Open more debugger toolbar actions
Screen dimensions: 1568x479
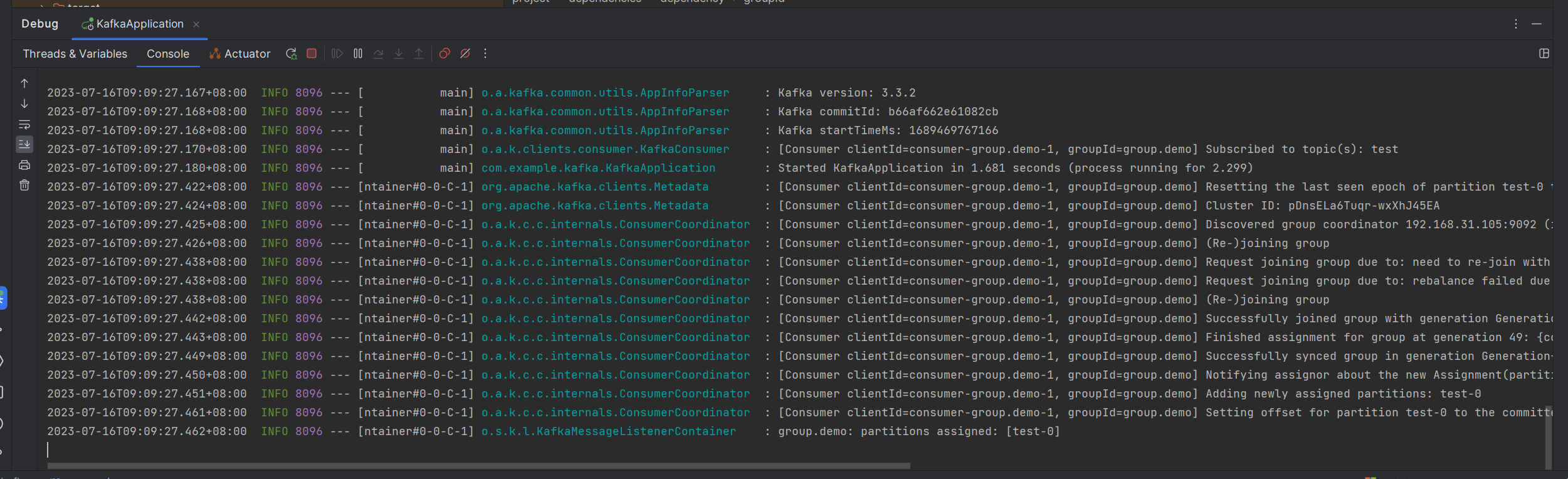485,53
